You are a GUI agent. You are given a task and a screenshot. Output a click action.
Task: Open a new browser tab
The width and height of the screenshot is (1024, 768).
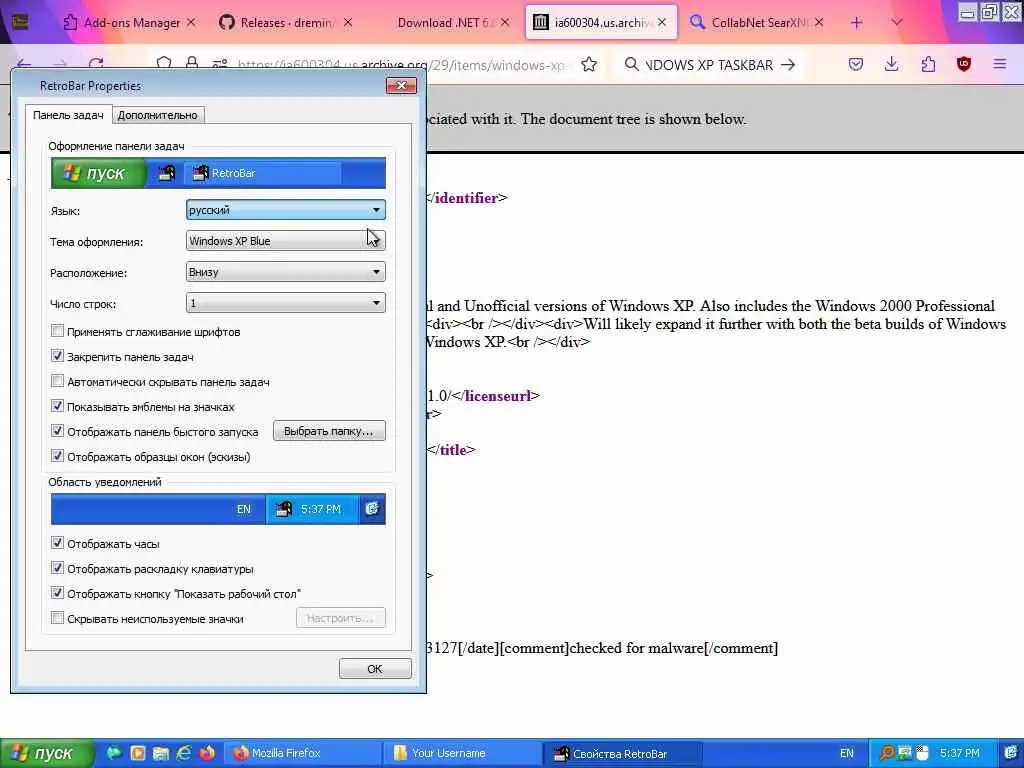pyautogui.click(x=856, y=23)
